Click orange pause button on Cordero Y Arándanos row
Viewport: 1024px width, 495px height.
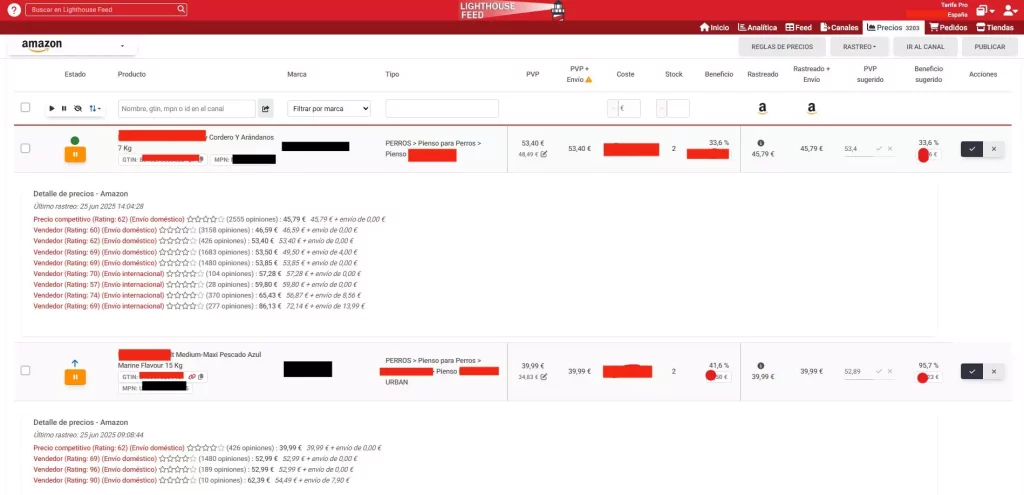pos(75,155)
